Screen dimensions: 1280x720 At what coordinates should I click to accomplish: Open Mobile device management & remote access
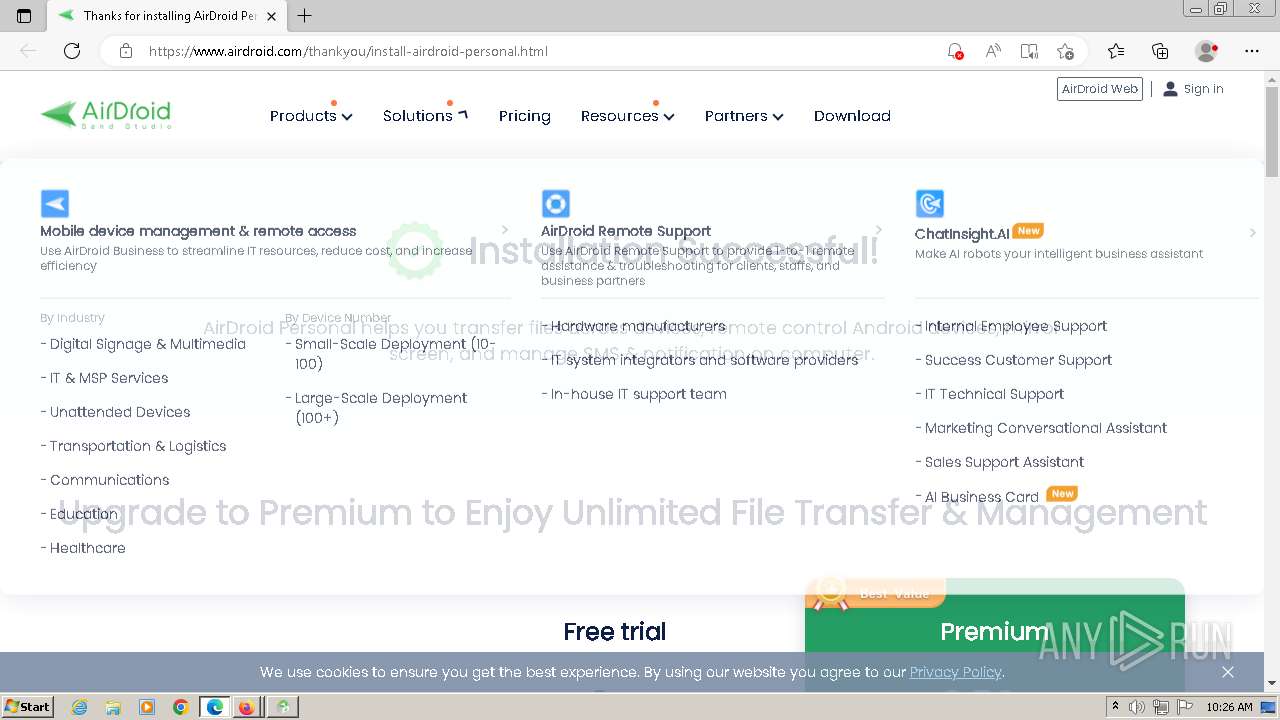[x=198, y=231]
